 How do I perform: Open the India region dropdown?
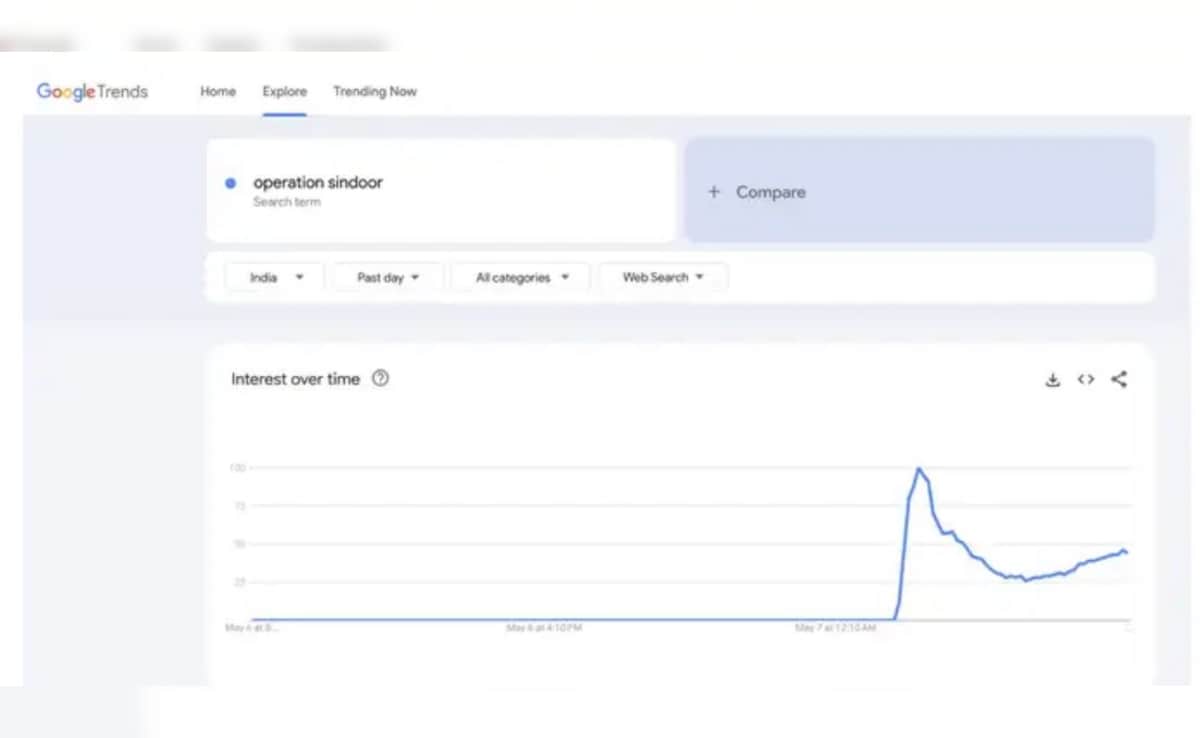coord(275,278)
